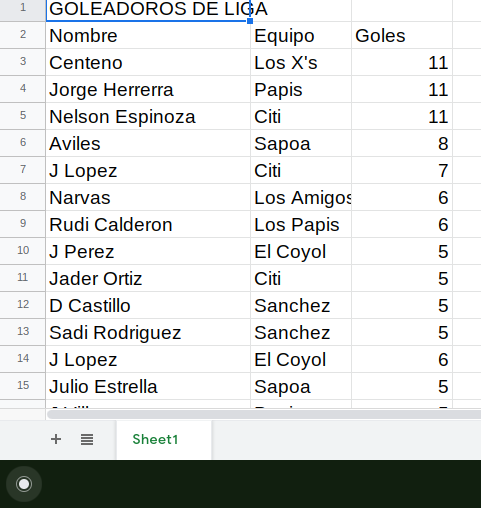Click the ChromeOS launcher circle button
This screenshot has height=508, width=481.
24,484
